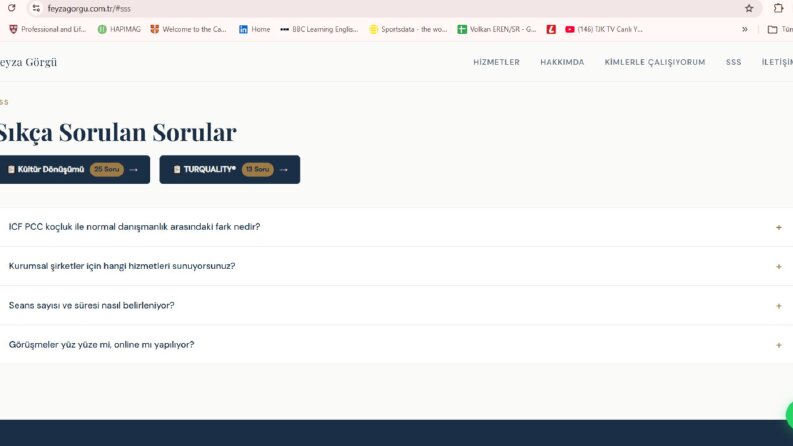Click the Sıkça Sorulan Sorular heading
The height and width of the screenshot is (446, 793).
118,133
